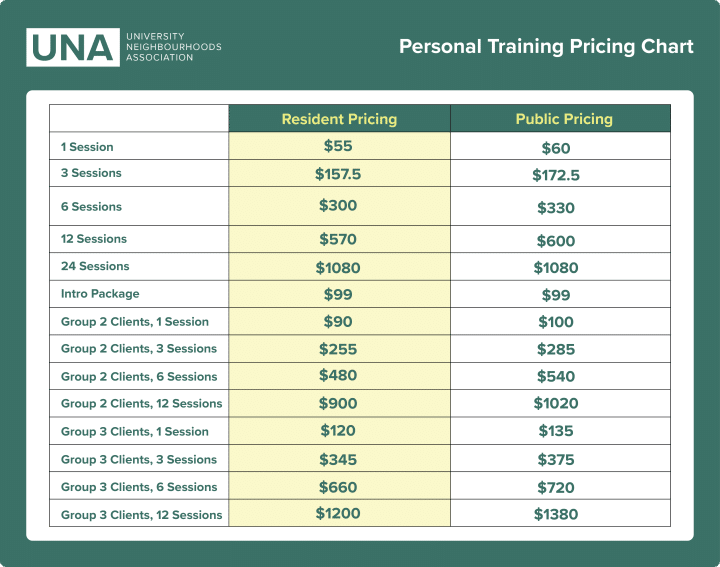Click the 3 Sessions row label

[91, 173]
